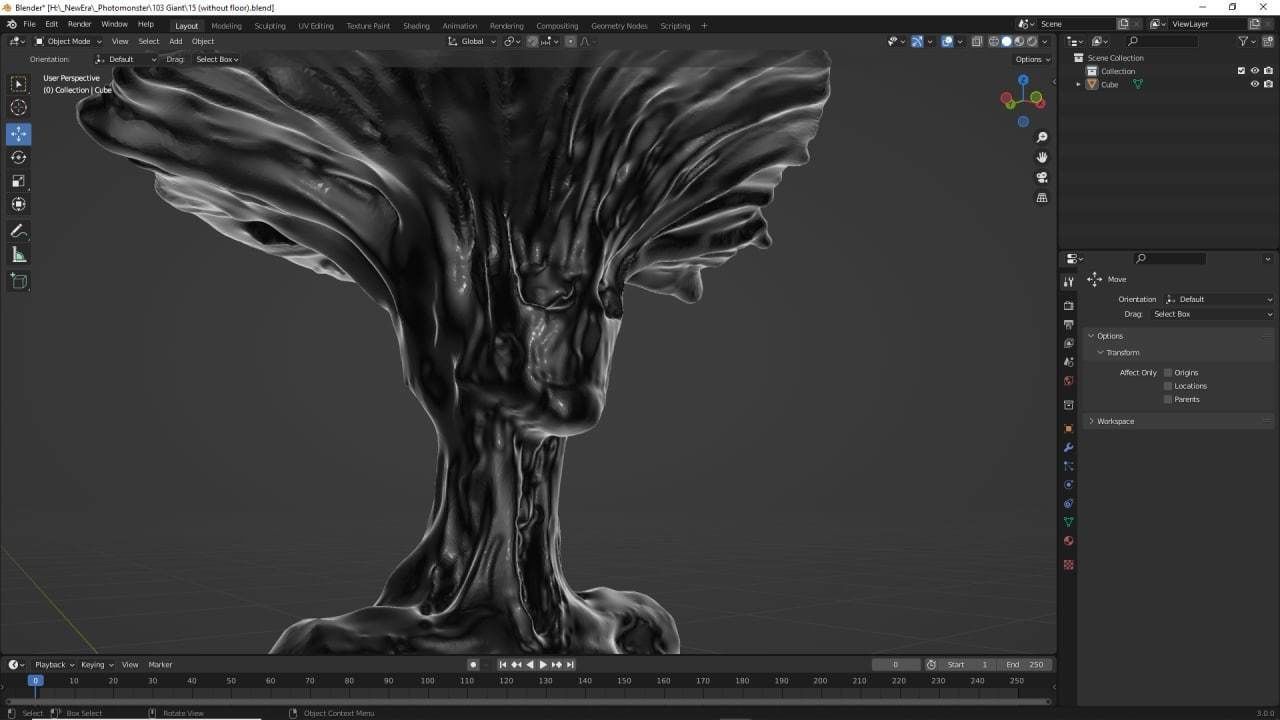Pick the Add Cube tool
The image size is (1280, 720).
coord(18,281)
